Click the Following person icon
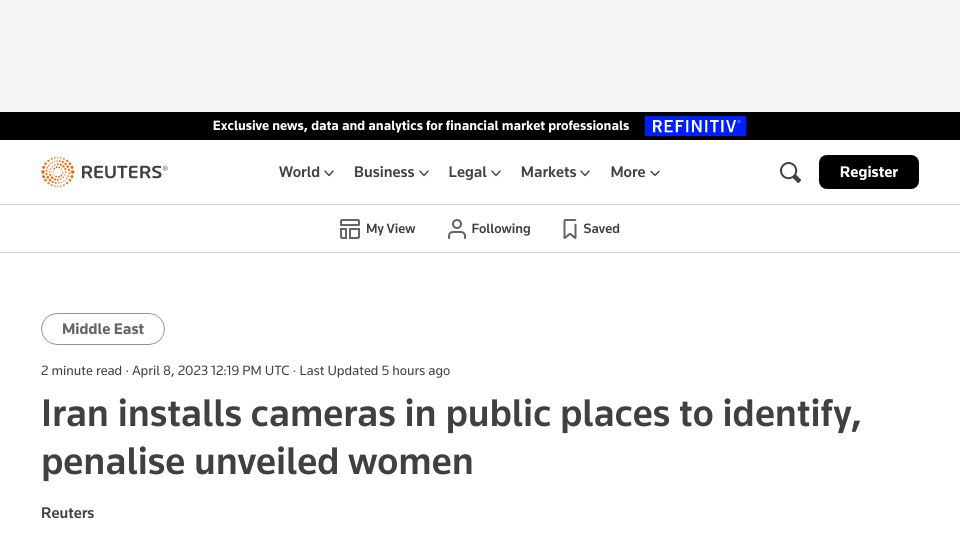This screenshot has width=960, height=540. (457, 229)
